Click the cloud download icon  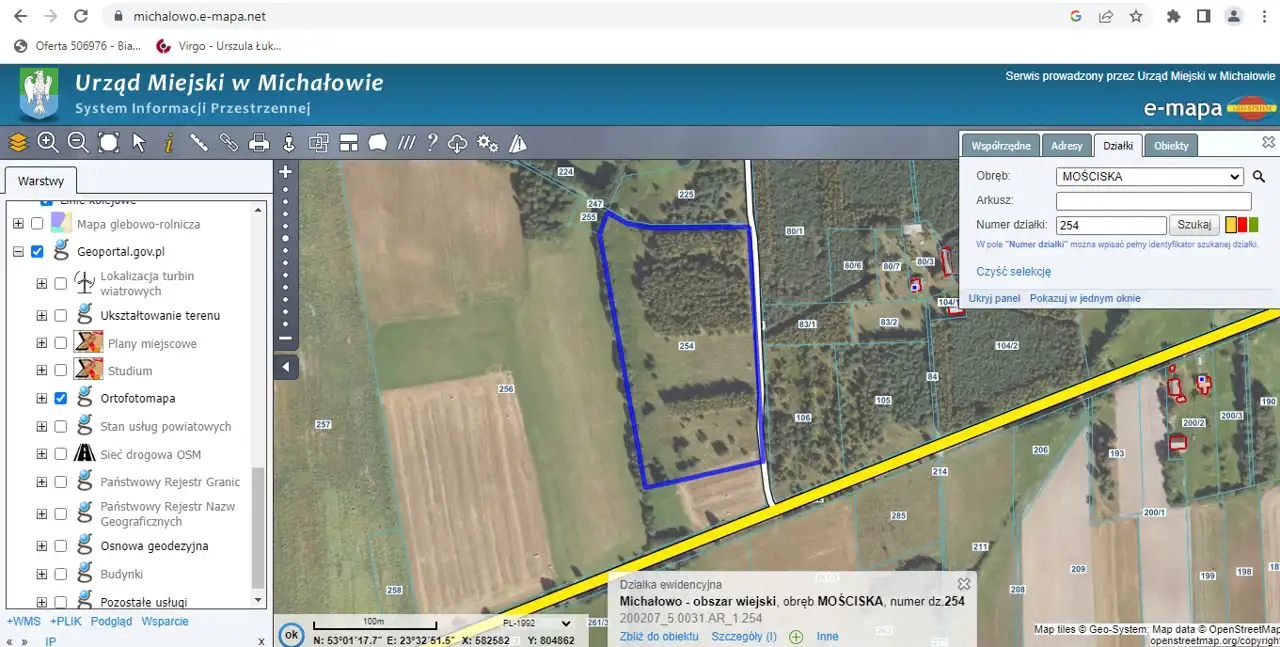click(x=458, y=142)
